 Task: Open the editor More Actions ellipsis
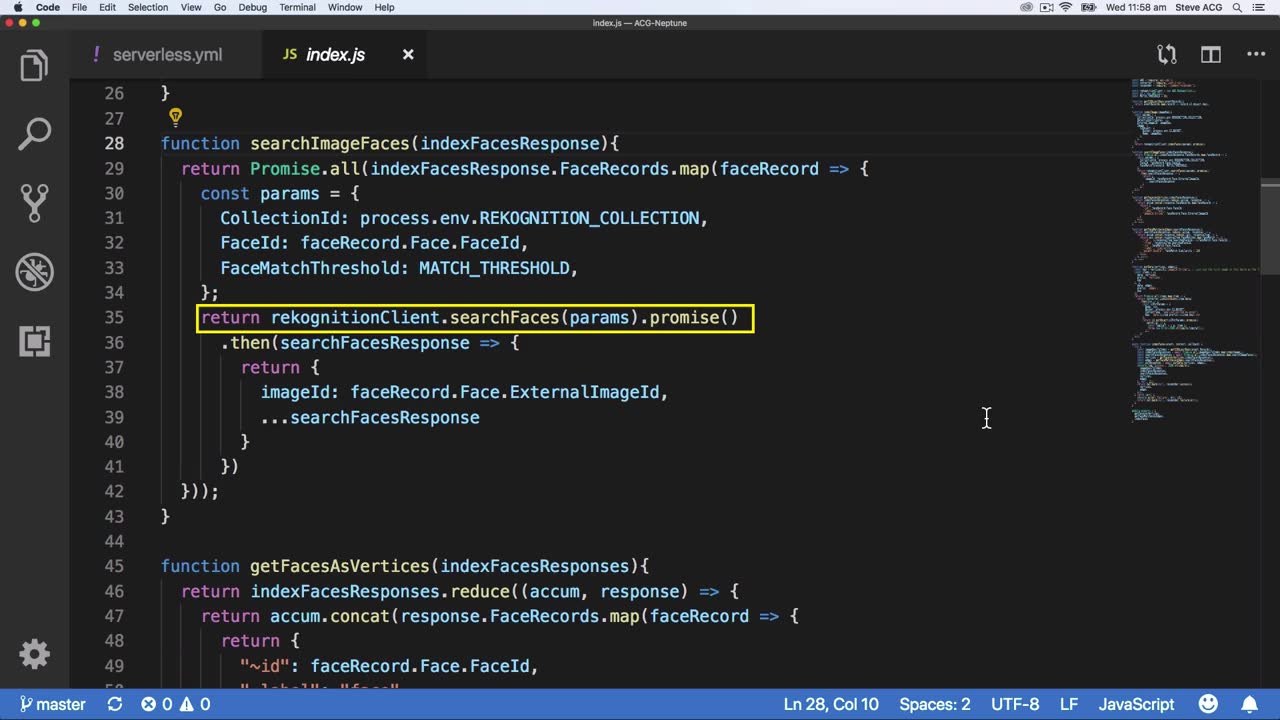coord(1256,55)
